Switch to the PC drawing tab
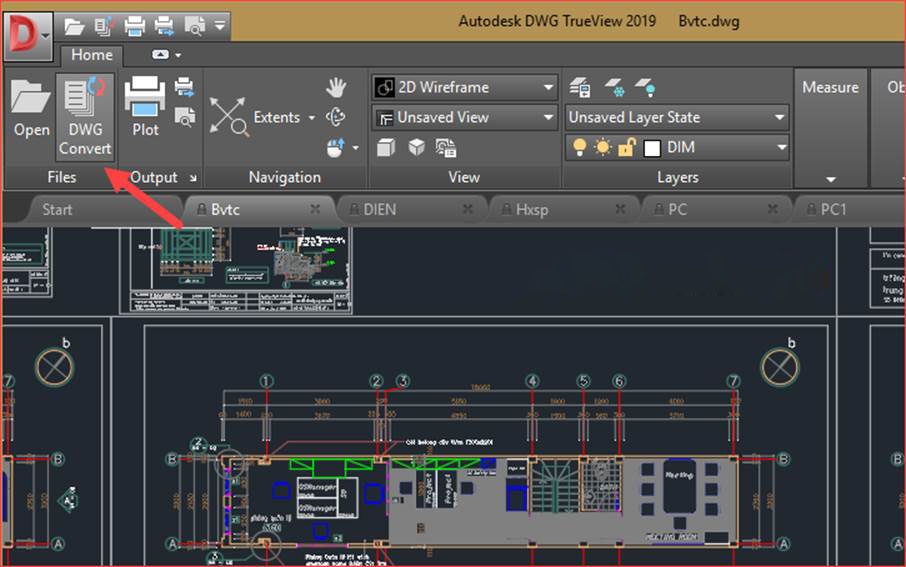This screenshot has height=567, width=906. pos(677,209)
